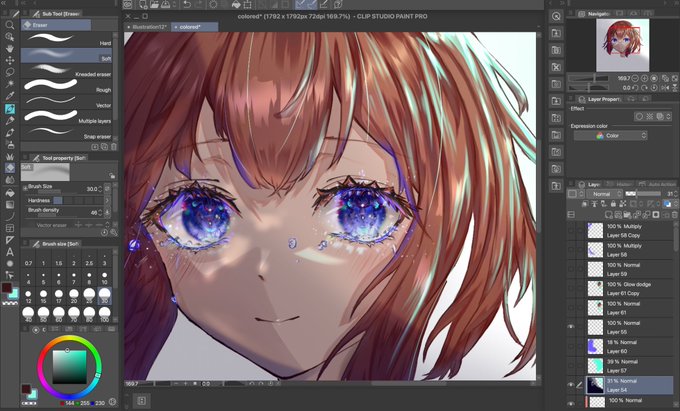The image size is (680, 411).
Task: Choose the Multiple layers eraser sub tool
Action: (x=66, y=117)
